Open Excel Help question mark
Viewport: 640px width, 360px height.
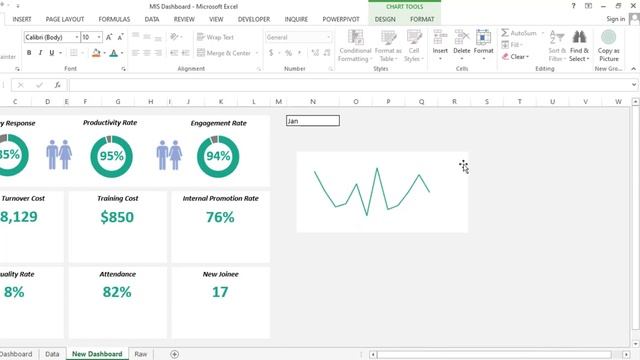coord(573,6)
